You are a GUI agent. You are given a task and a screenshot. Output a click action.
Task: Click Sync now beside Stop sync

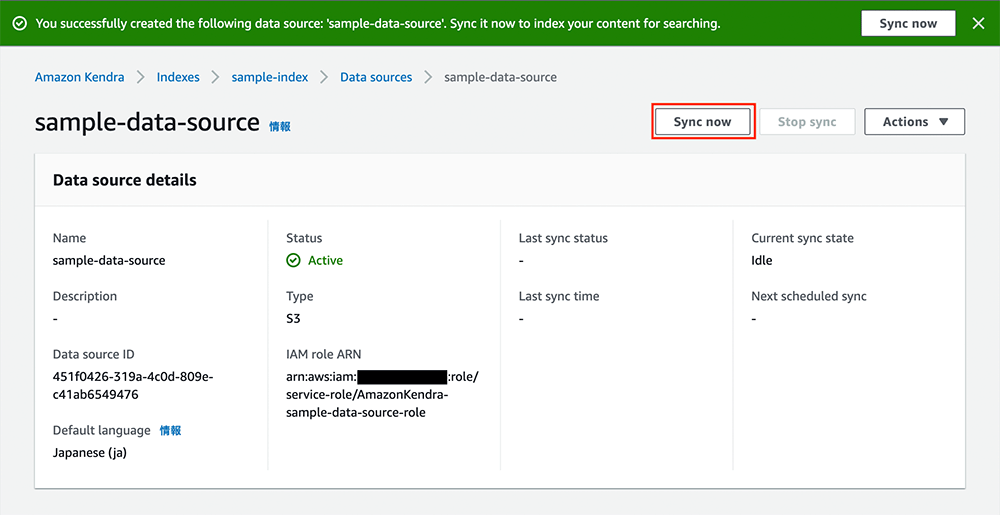[702, 122]
